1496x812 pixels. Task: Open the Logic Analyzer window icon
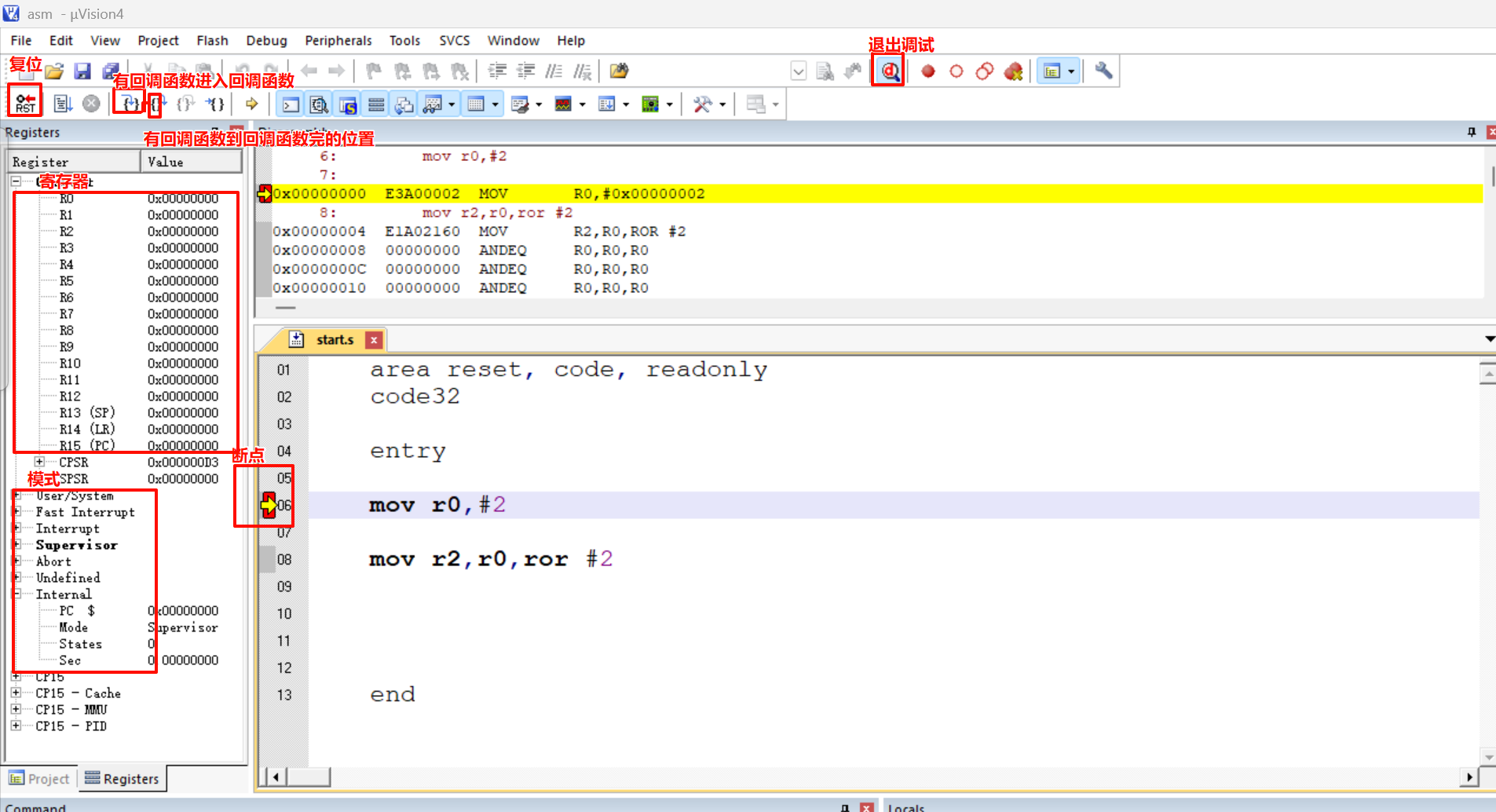pyautogui.click(x=562, y=104)
